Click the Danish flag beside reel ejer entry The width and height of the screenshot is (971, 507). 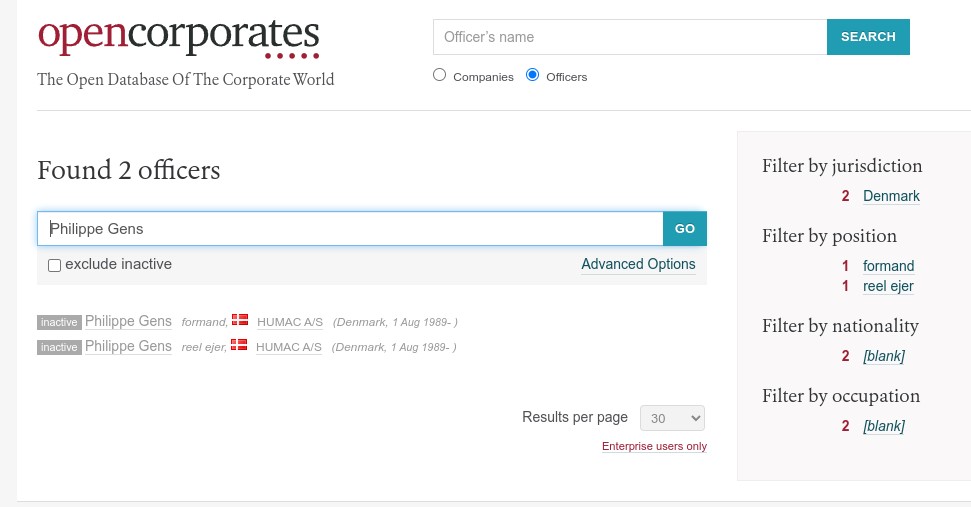[x=239, y=345]
